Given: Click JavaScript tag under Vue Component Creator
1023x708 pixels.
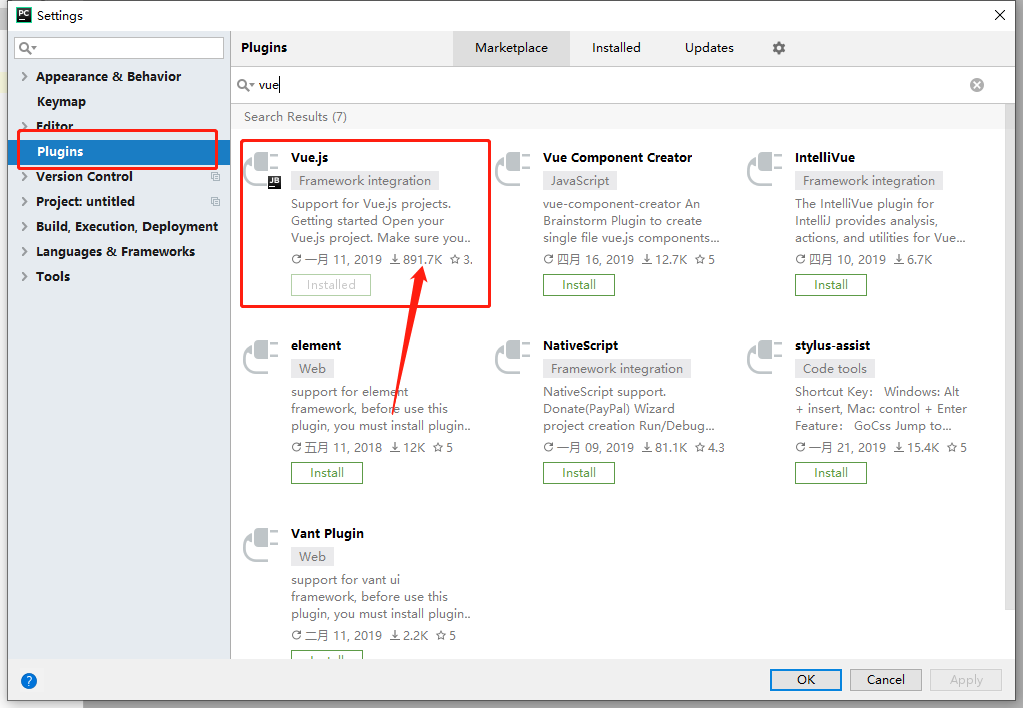Looking at the screenshot, I should pos(580,181).
